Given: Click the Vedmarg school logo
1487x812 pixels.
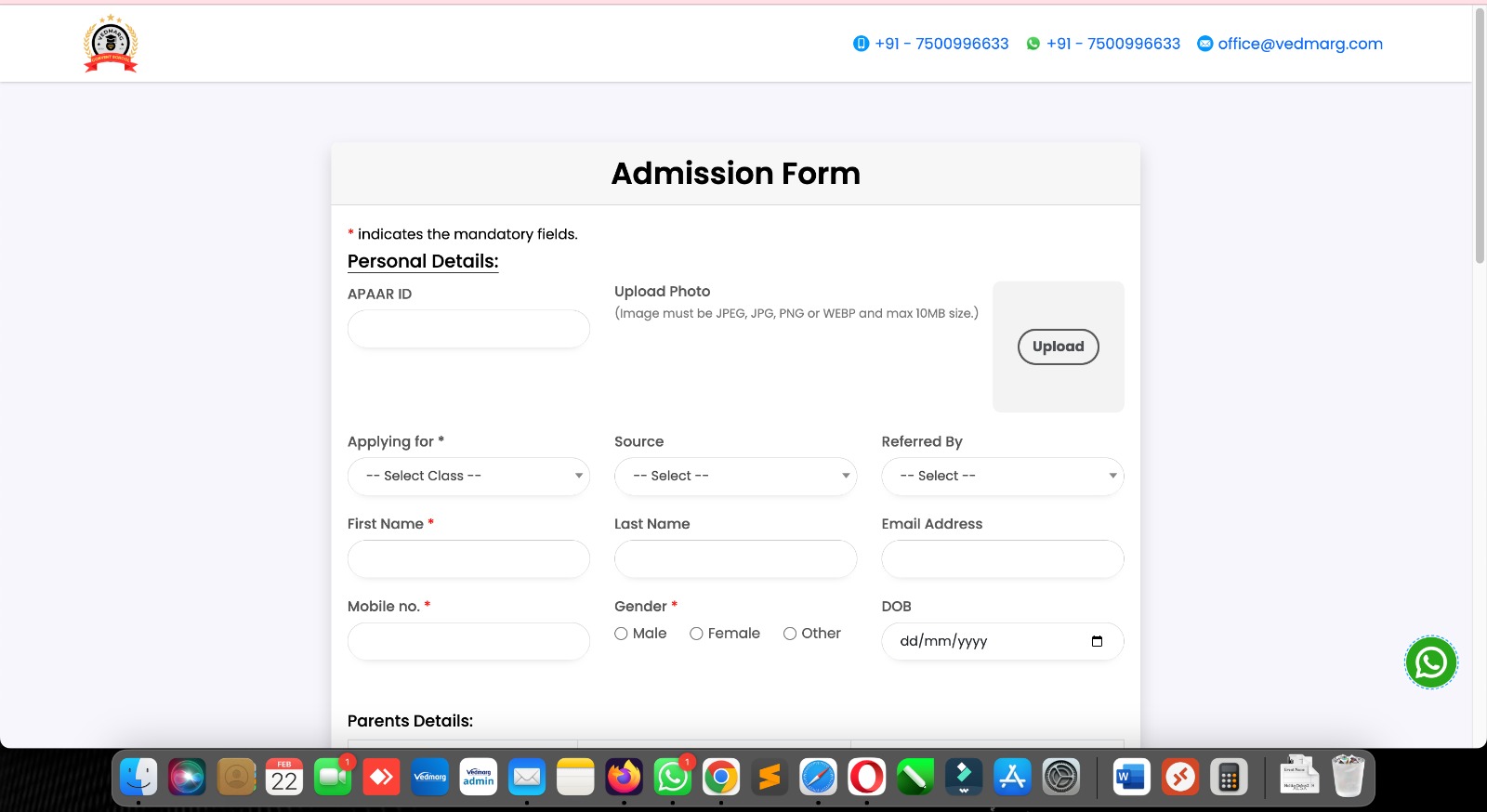Looking at the screenshot, I should coord(111,43).
